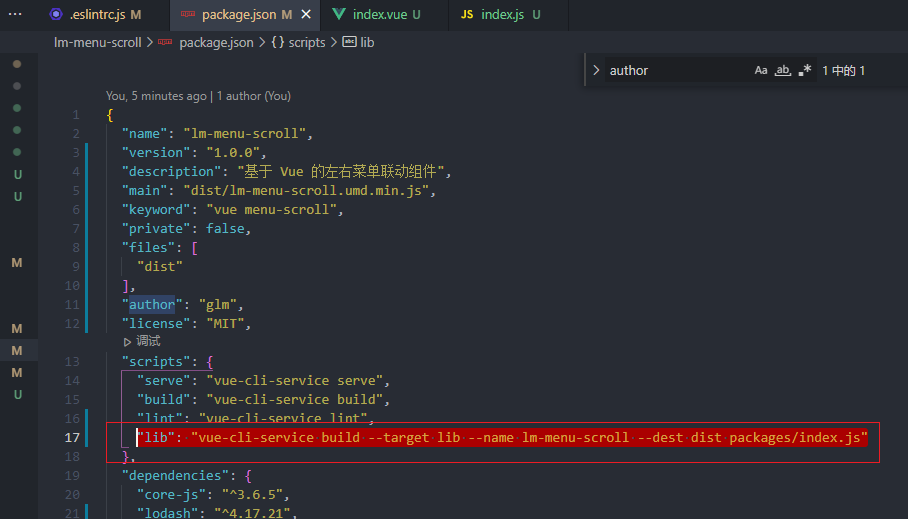This screenshot has width=908, height=519.
Task: Click the curly braces scripts breadcrumb icon
Action: coord(277,42)
